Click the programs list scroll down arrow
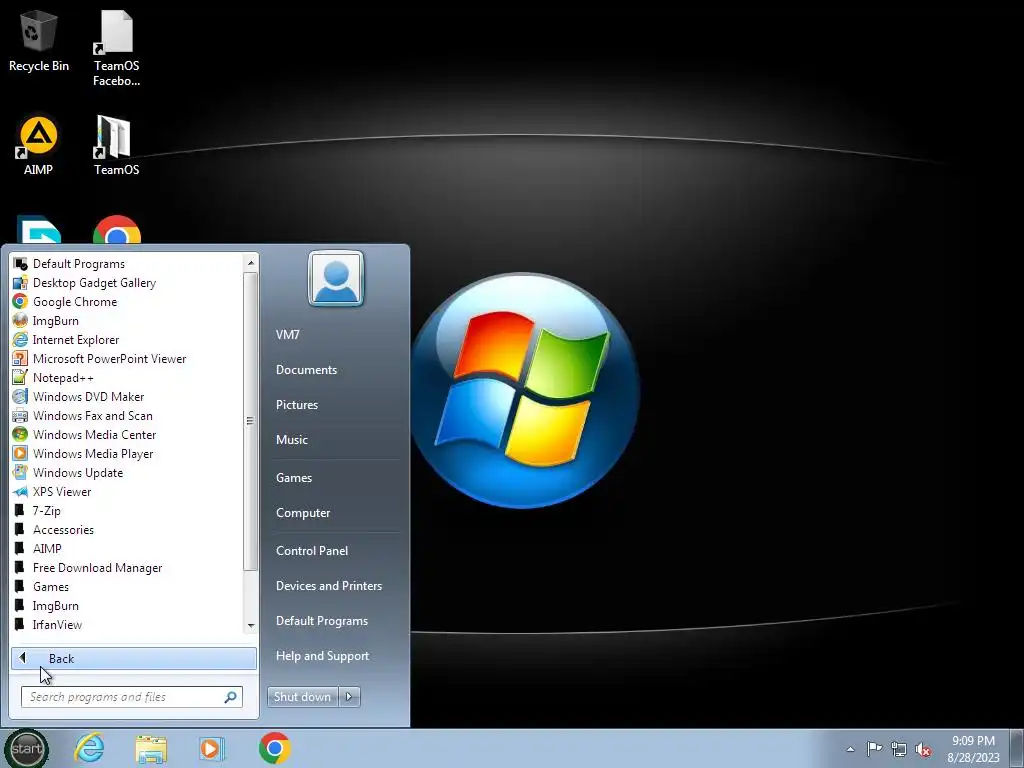This screenshot has width=1024, height=768. [251, 626]
